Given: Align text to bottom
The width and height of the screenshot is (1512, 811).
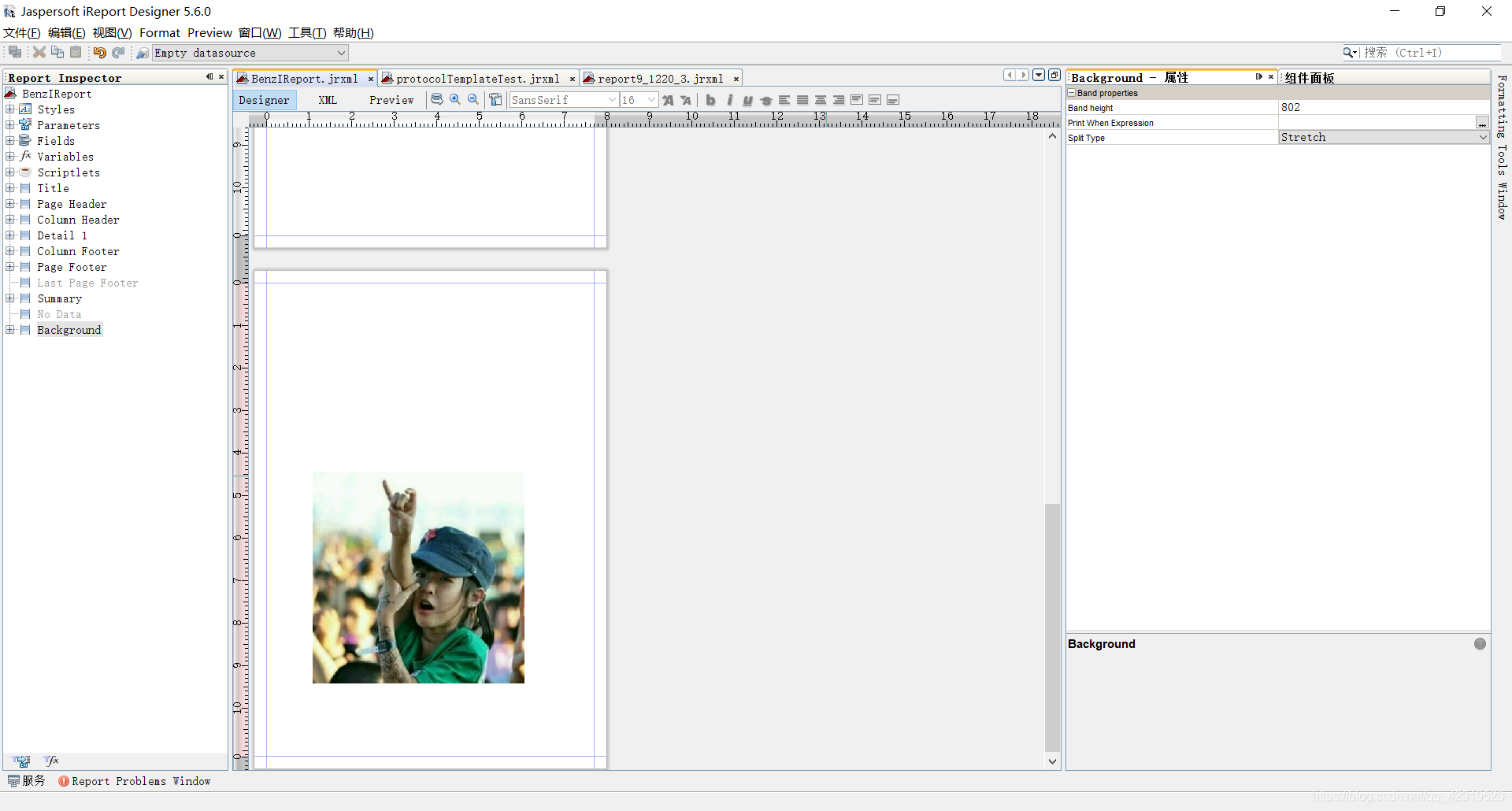Looking at the screenshot, I should pos(893,100).
